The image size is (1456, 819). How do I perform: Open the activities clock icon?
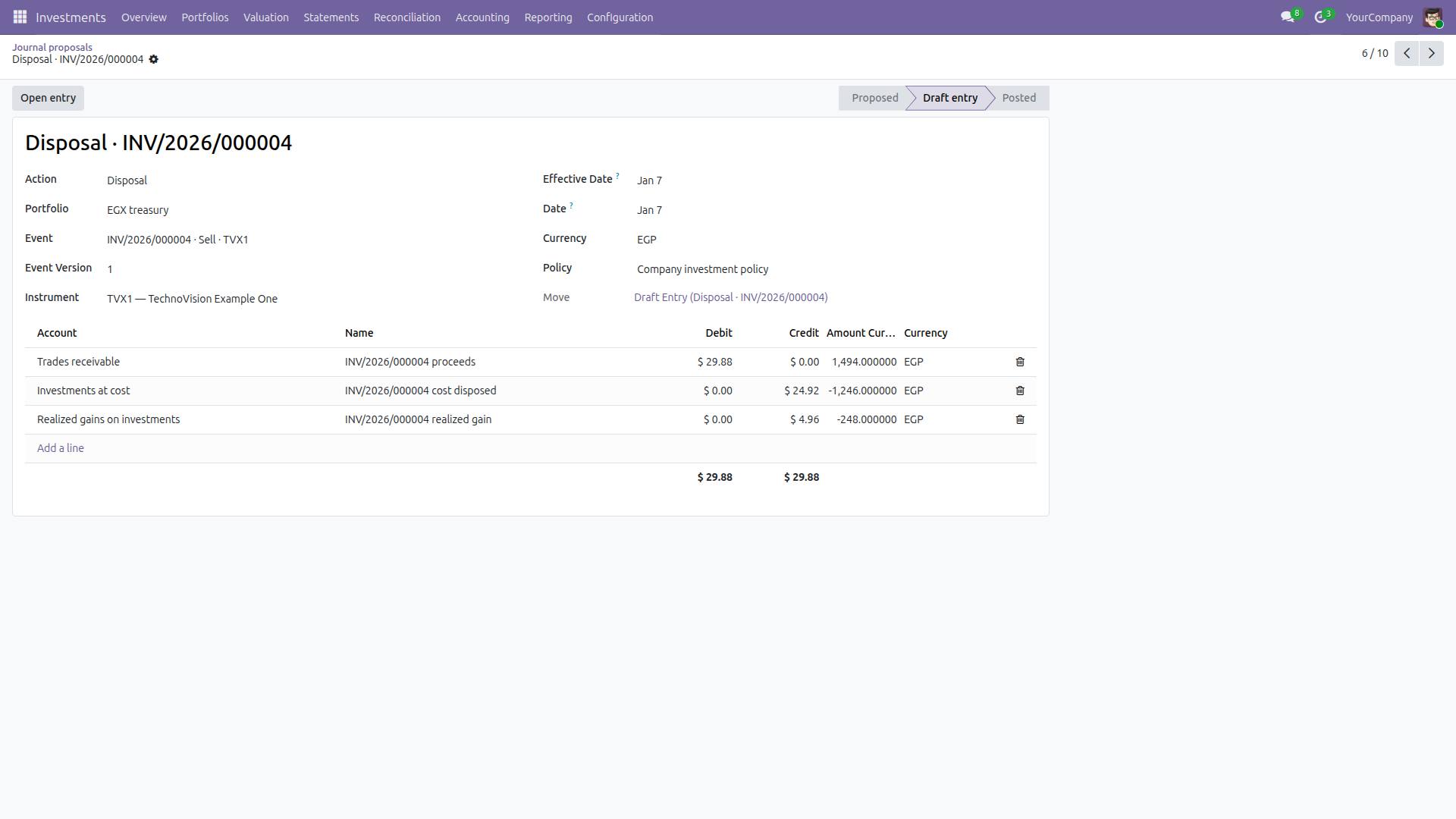tap(1320, 17)
